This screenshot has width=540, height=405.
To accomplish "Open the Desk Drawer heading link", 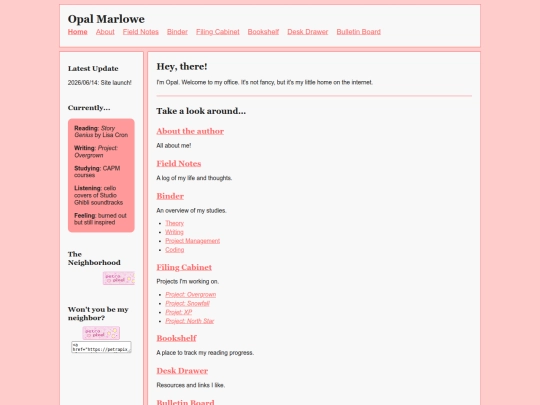I will [182, 371].
